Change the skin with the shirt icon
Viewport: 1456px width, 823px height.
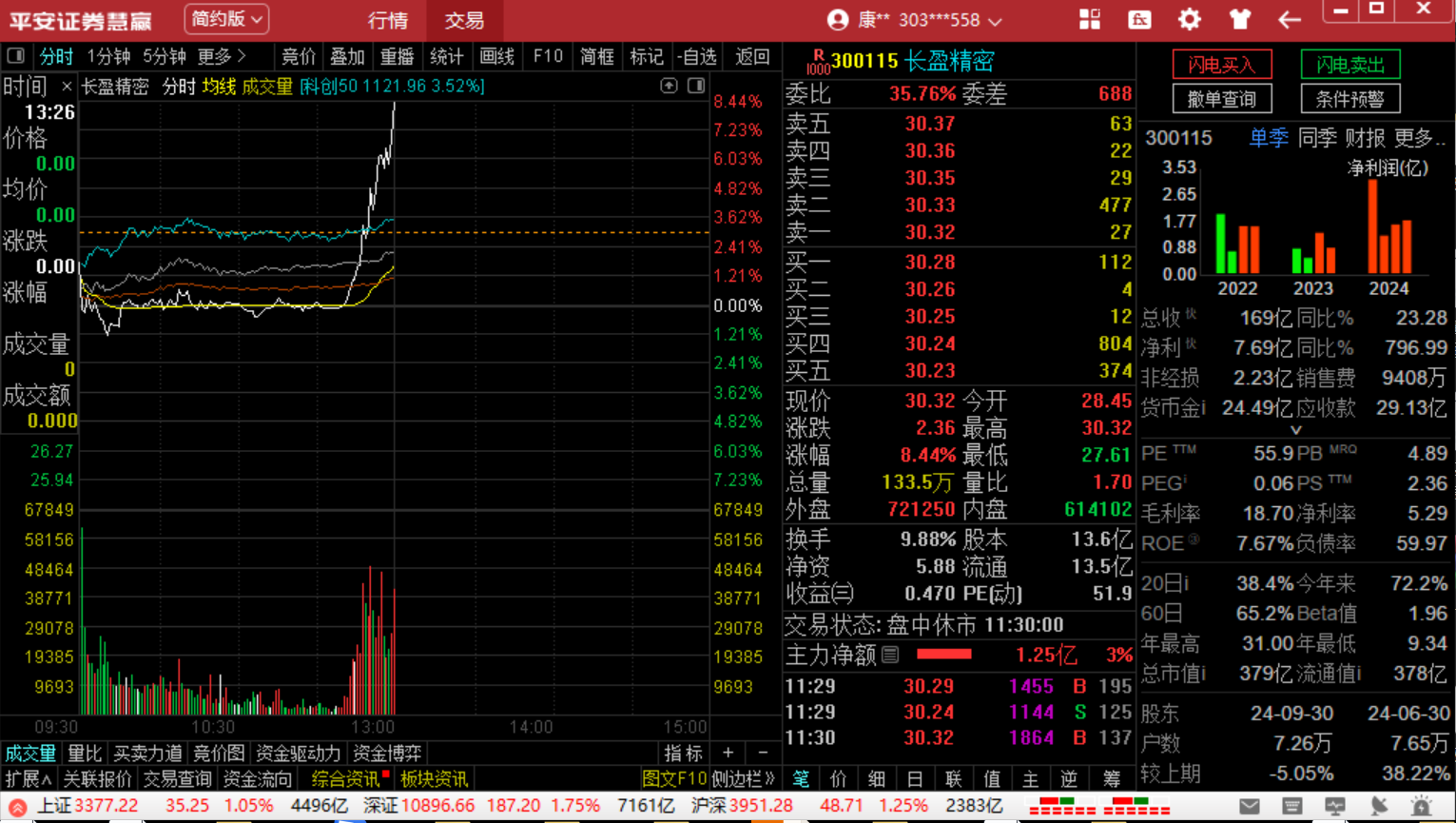[x=1239, y=19]
